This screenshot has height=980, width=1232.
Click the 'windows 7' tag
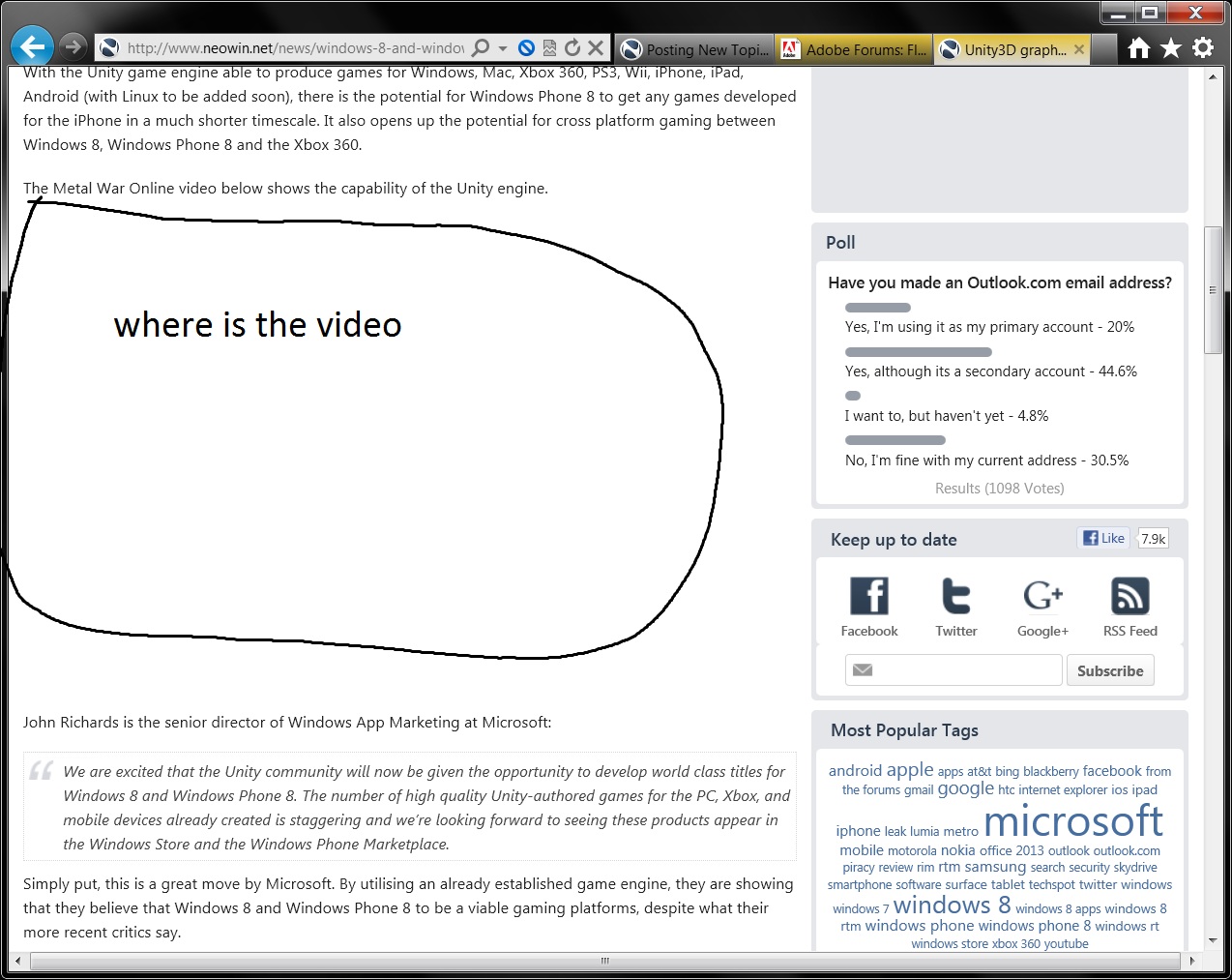tap(860, 908)
